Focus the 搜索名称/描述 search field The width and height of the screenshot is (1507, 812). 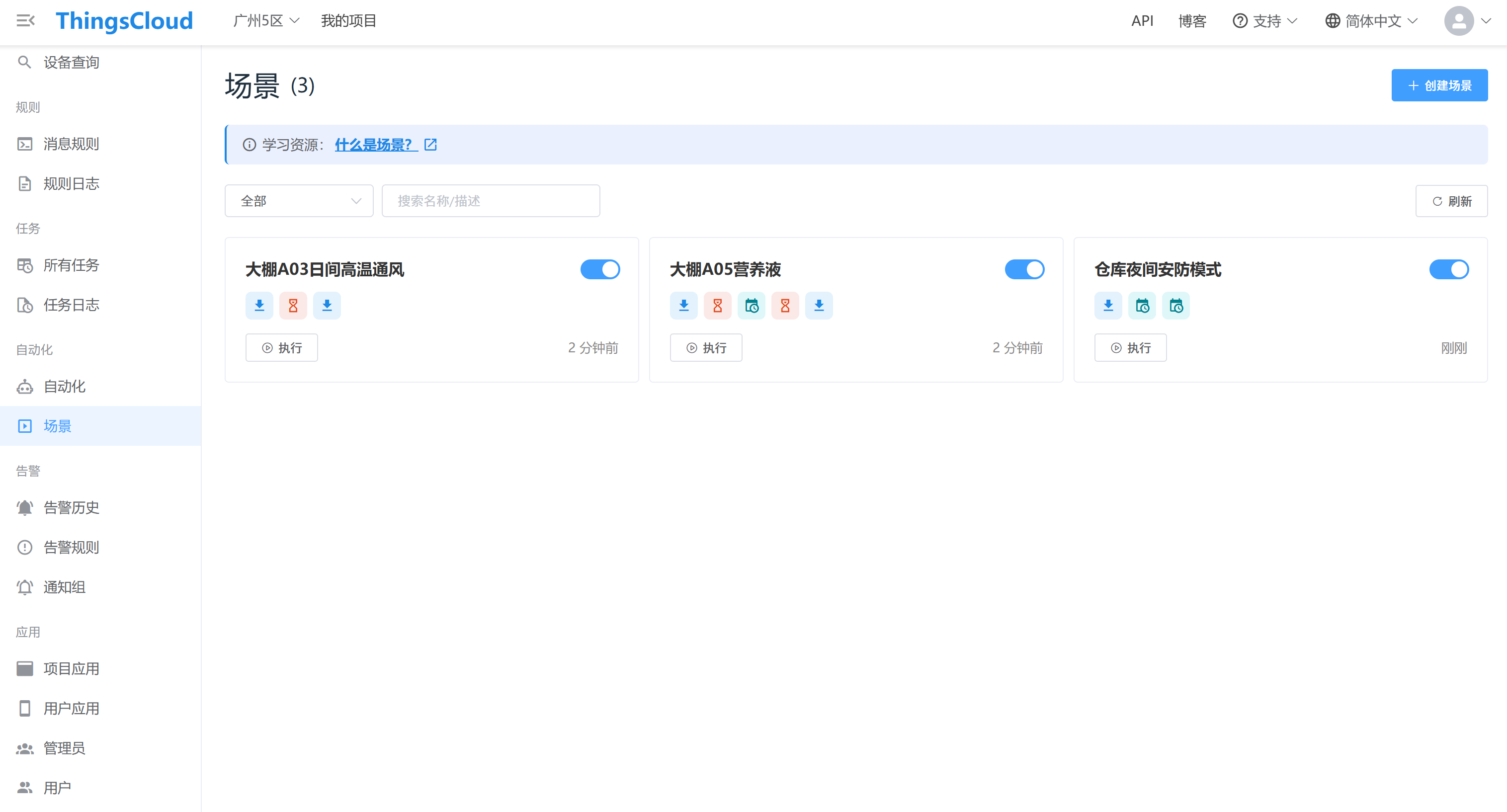click(490, 201)
